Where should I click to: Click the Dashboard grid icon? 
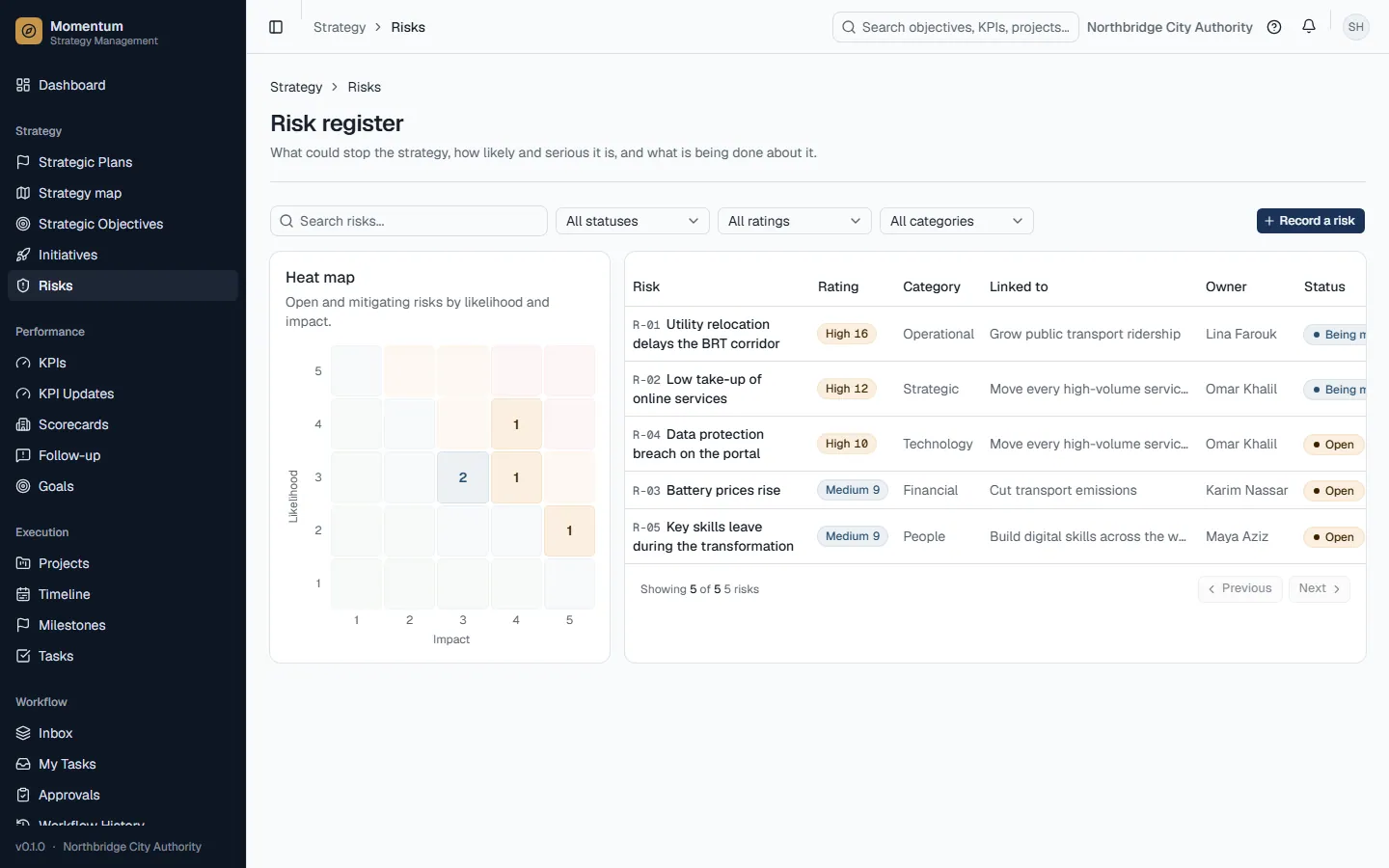tap(23, 85)
